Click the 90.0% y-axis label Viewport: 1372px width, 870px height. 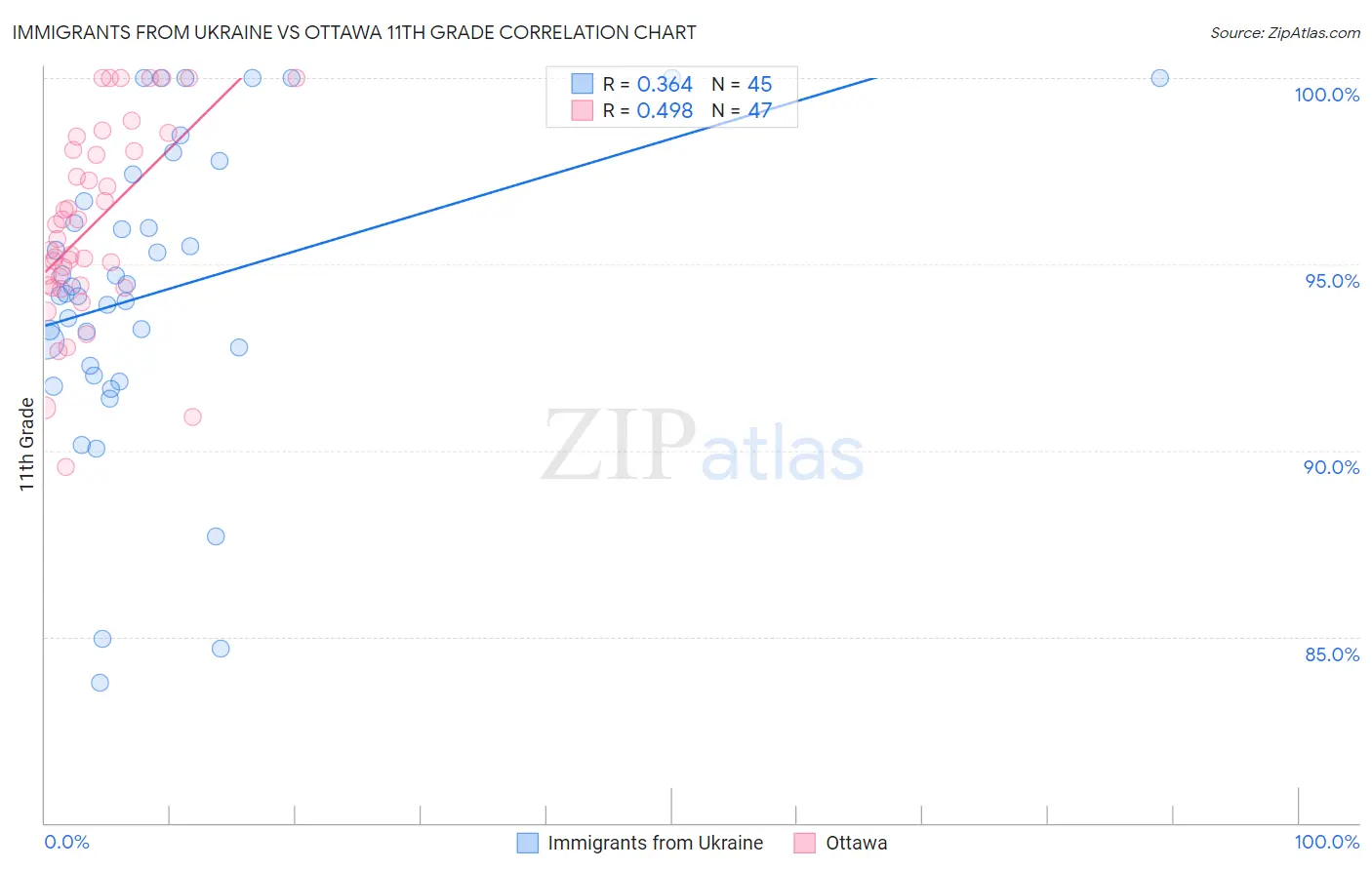[1332, 467]
